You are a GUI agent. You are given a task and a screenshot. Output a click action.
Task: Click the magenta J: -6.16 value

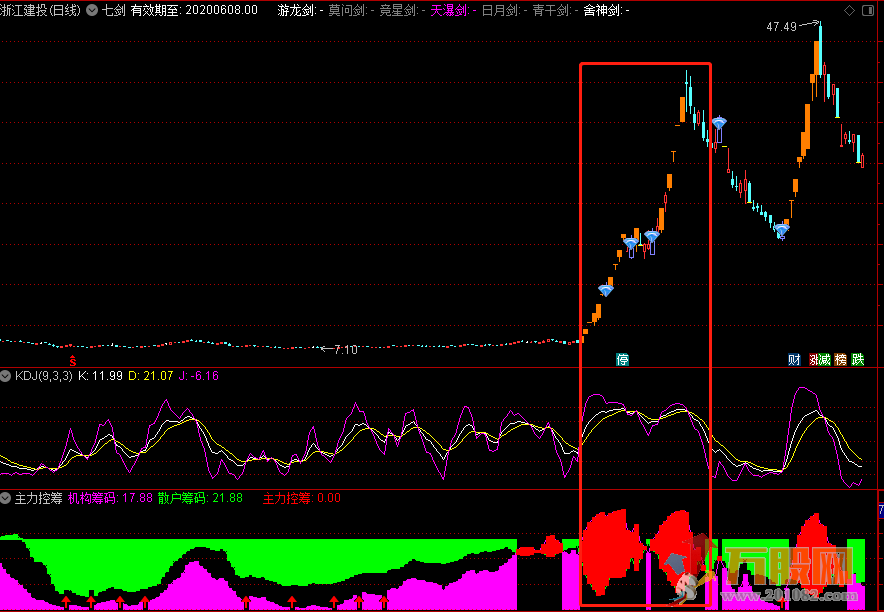click(x=198, y=376)
